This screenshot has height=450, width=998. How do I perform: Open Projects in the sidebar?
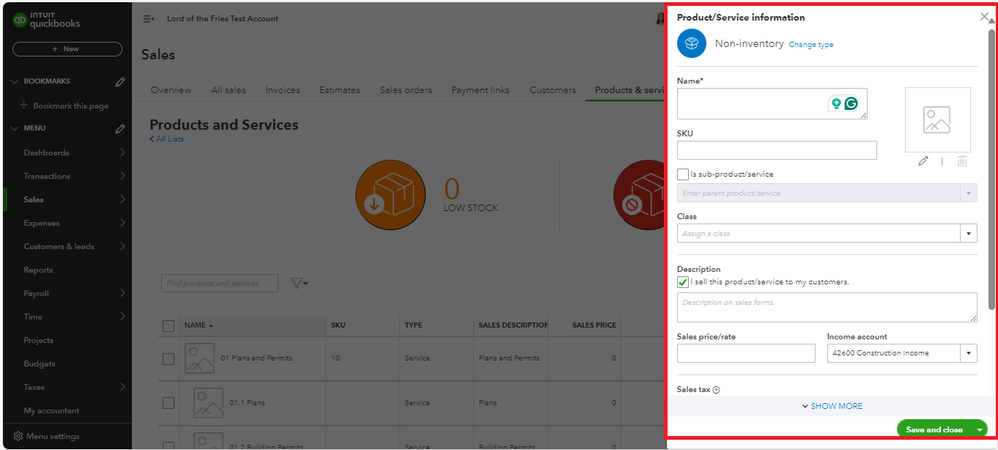point(38,341)
